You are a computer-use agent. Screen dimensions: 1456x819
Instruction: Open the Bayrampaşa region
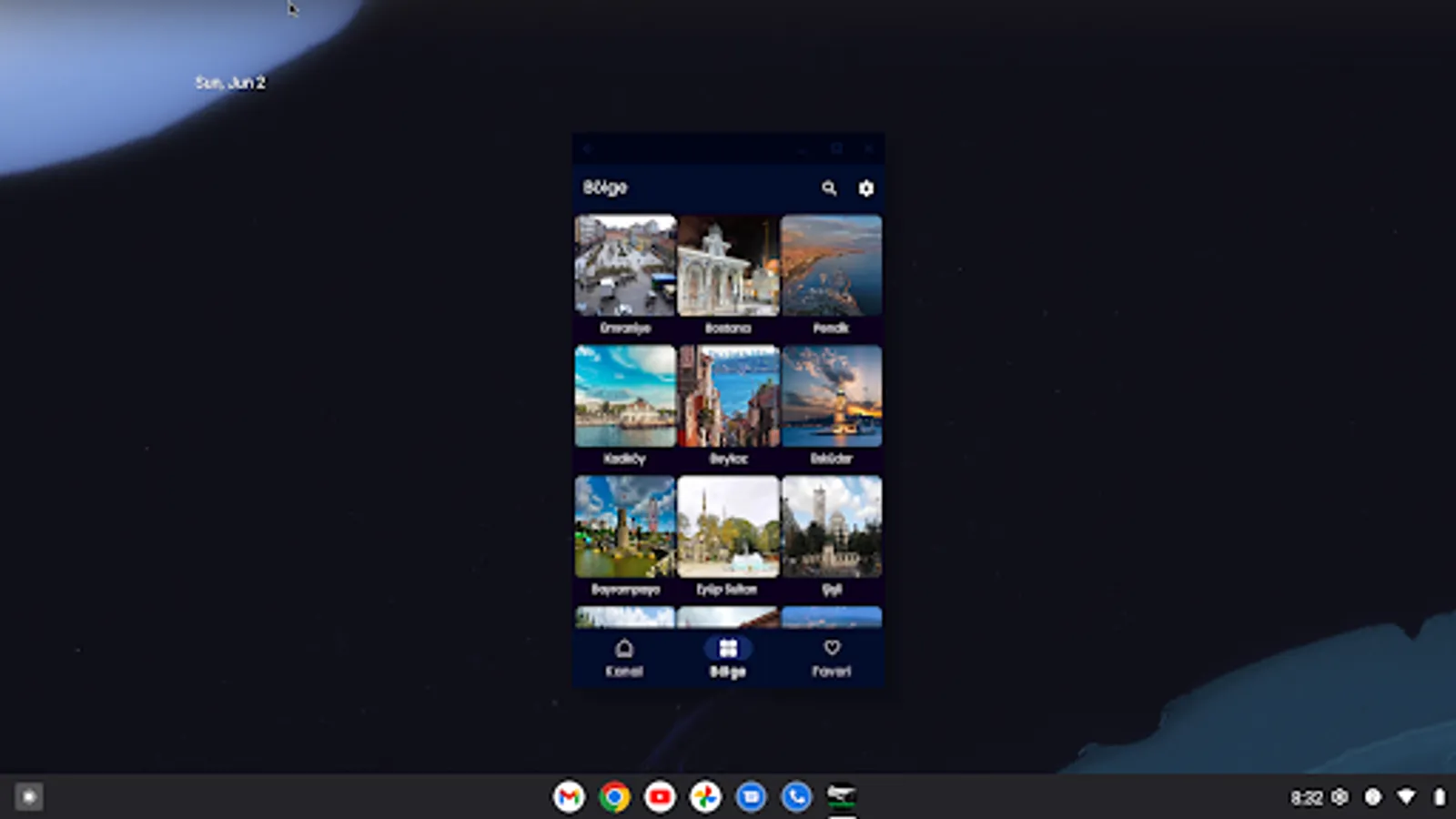(624, 528)
